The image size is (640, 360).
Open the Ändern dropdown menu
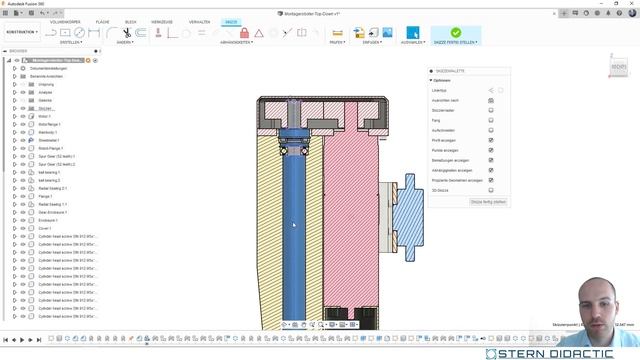[125, 42]
